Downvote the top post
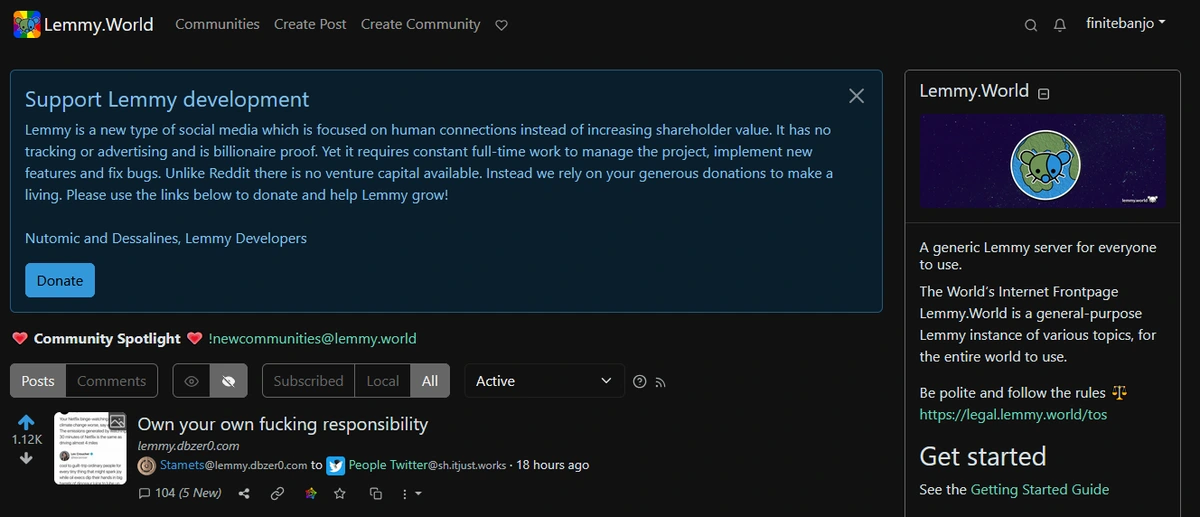Image resolution: width=1200 pixels, height=517 pixels. point(27,458)
